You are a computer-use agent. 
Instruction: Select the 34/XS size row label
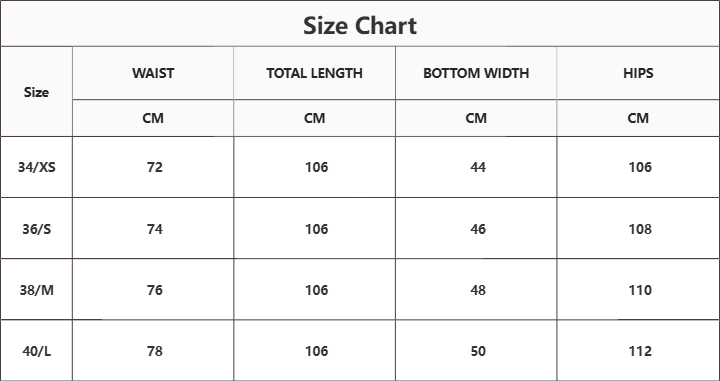click(x=37, y=167)
